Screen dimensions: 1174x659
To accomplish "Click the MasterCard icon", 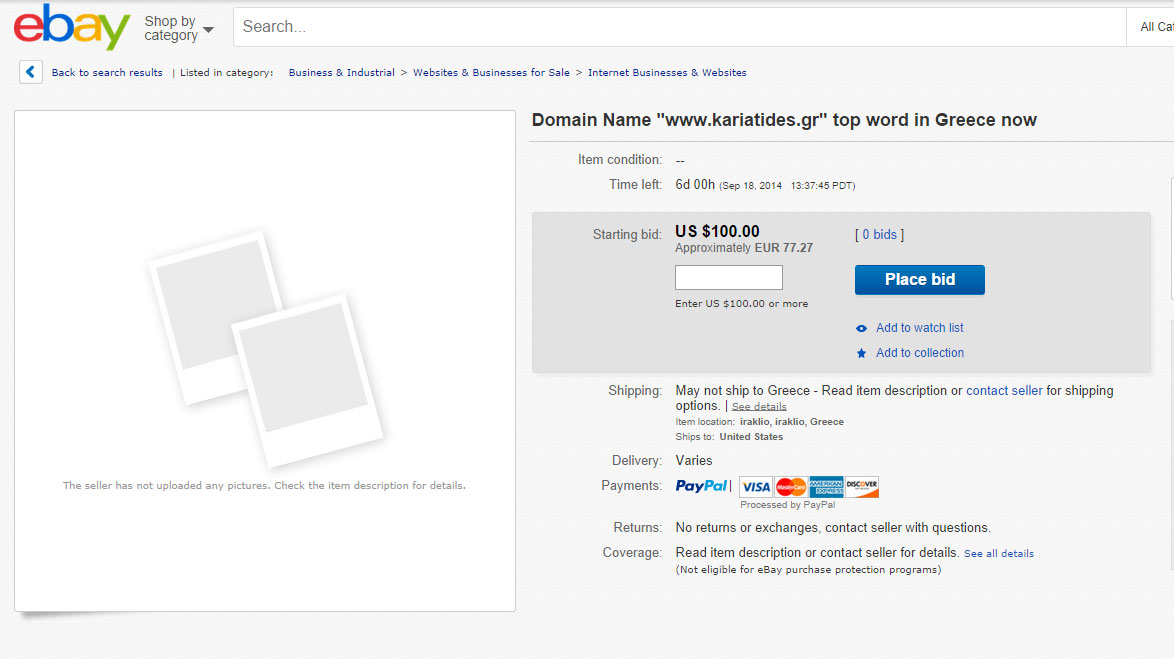I will click(x=791, y=487).
